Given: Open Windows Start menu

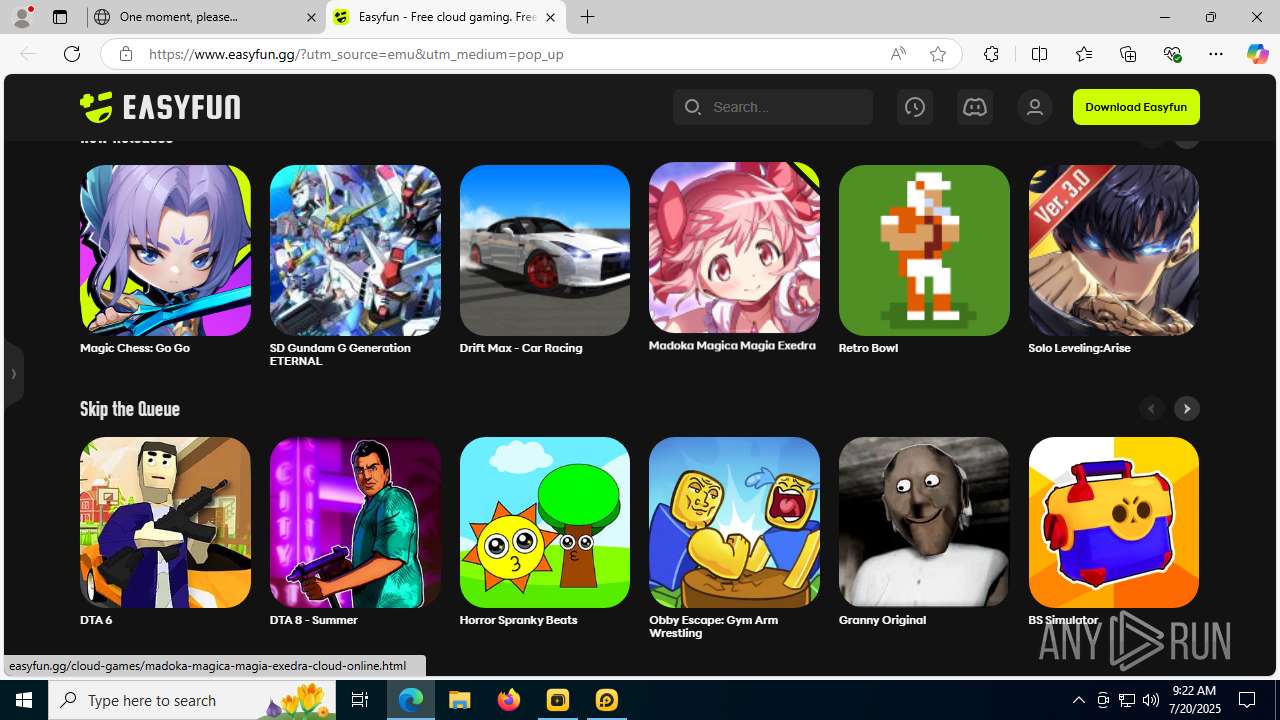Looking at the screenshot, I should (24, 700).
